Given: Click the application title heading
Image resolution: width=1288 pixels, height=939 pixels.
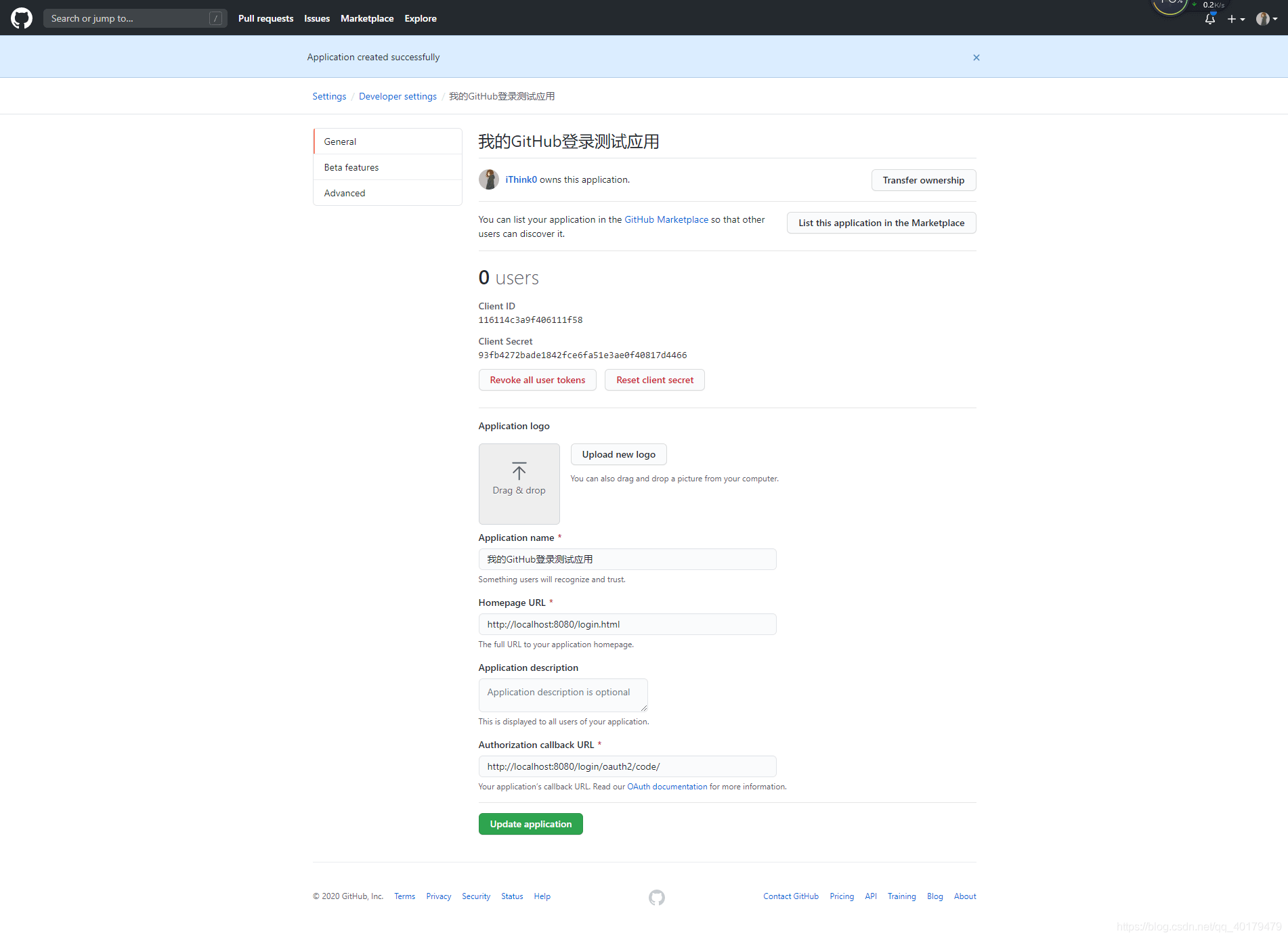Looking at the screenshot, I should click(x=569, y=141).
